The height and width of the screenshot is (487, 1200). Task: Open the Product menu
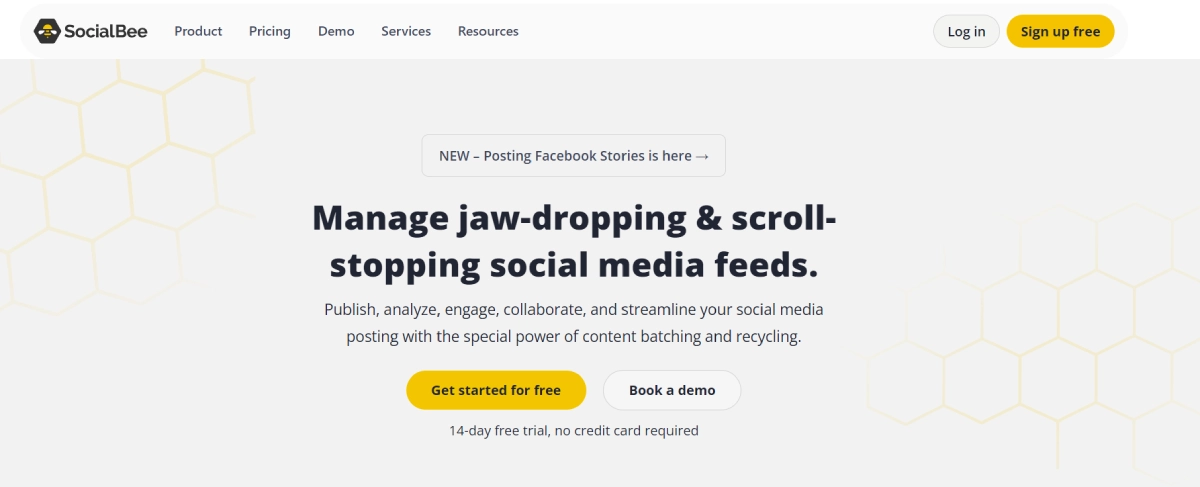[198, 31]
